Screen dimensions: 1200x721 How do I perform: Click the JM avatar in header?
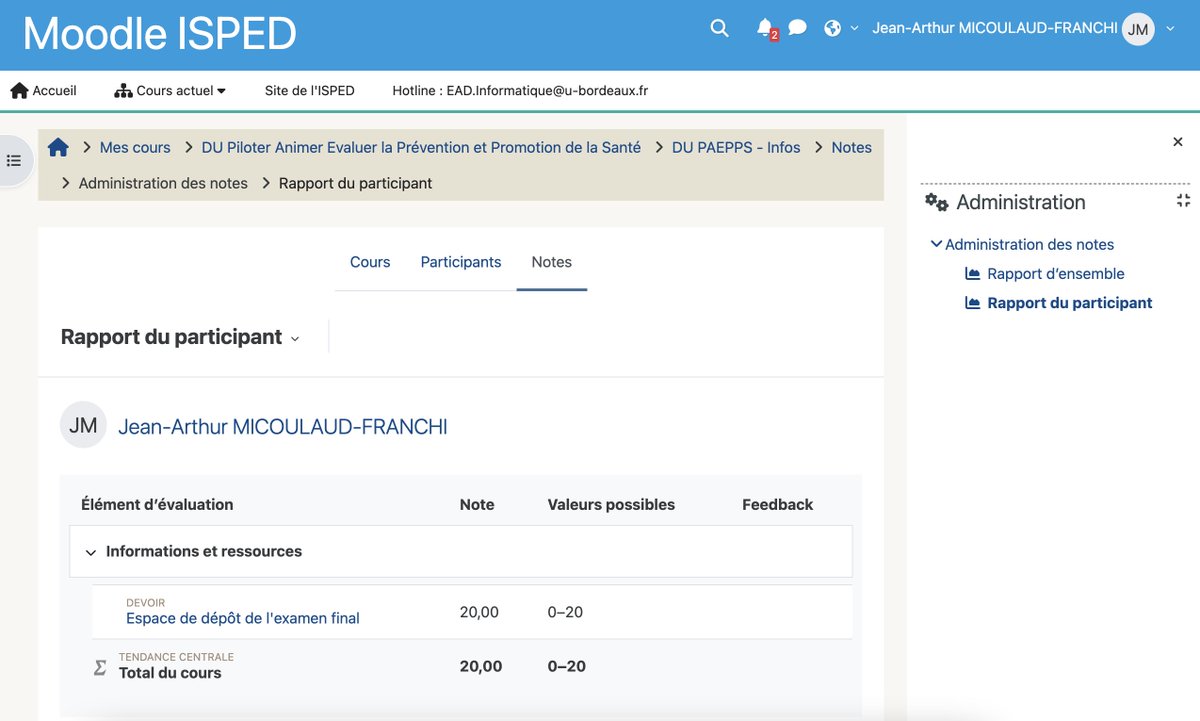pyautogui.click(x=1138, y=29)
